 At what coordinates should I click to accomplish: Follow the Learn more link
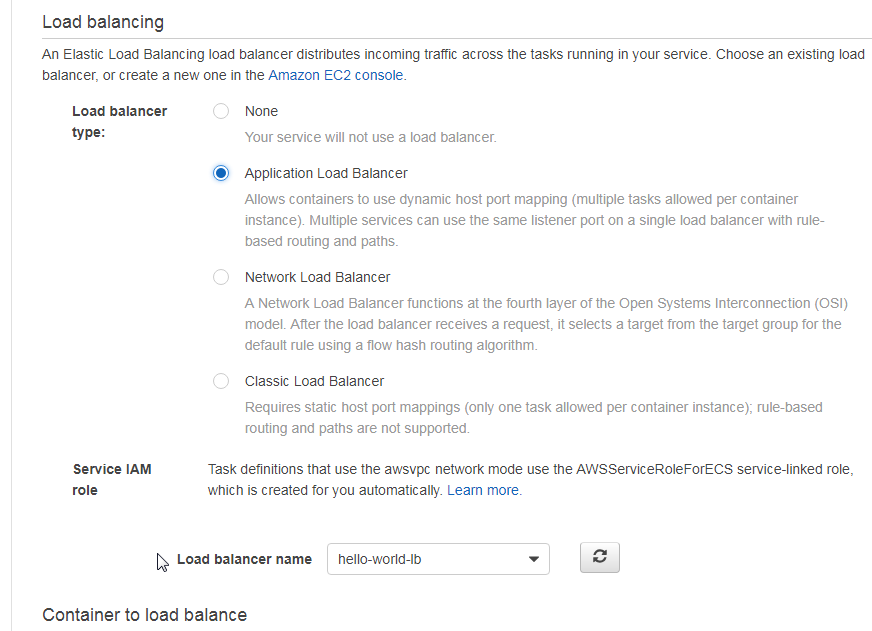coord(484,490)
